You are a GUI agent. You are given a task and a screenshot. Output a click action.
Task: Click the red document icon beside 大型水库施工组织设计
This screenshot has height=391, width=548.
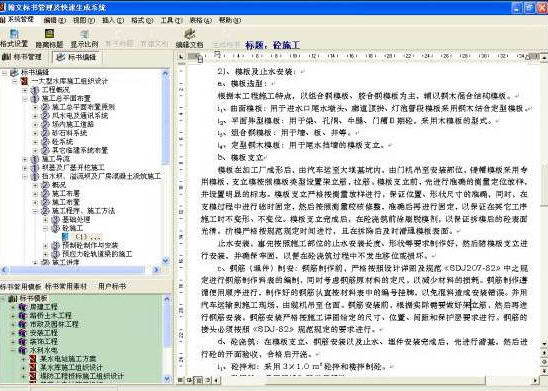[24, 81]
